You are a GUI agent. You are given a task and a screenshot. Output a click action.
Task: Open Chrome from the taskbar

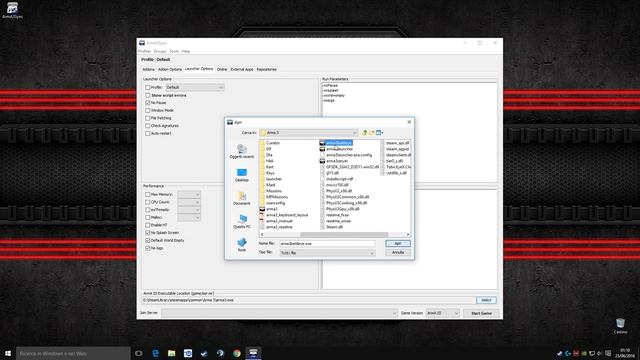(237, 353)
